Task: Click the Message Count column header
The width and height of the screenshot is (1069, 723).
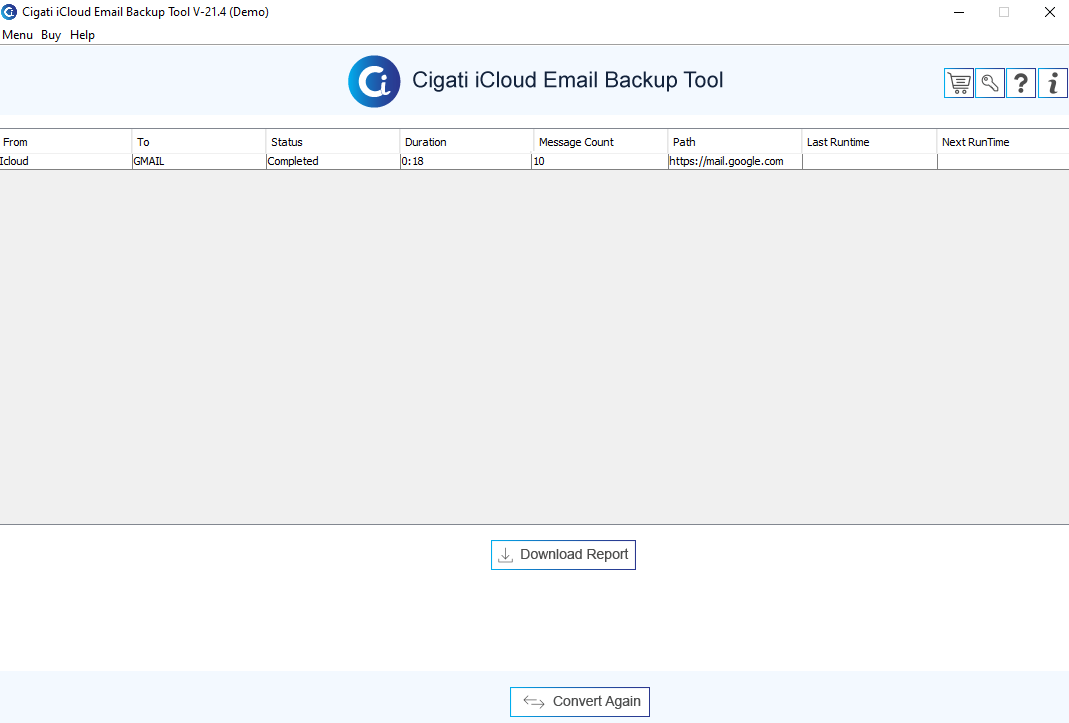Action: [601, 142]
